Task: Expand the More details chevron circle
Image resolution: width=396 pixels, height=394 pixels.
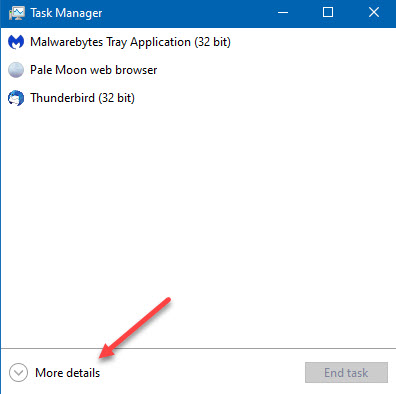Action: coord(18,373)
